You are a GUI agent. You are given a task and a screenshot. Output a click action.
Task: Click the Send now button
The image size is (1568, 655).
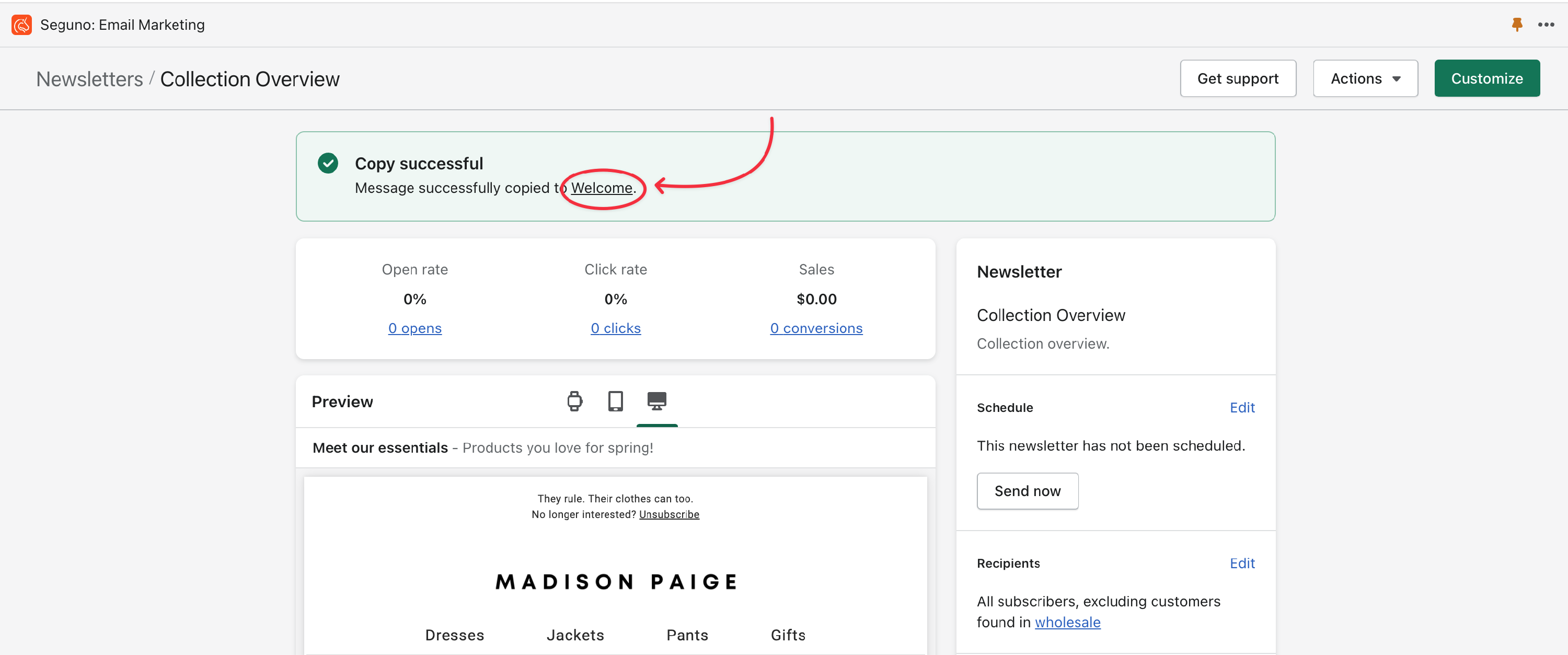point(1027,491)
